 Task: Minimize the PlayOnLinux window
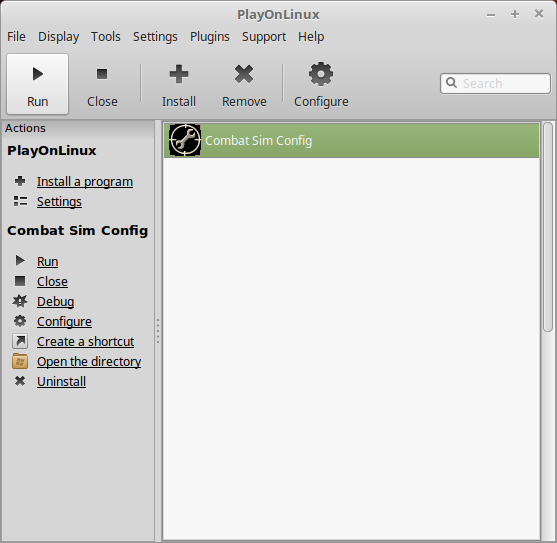(x=491, y=15)
